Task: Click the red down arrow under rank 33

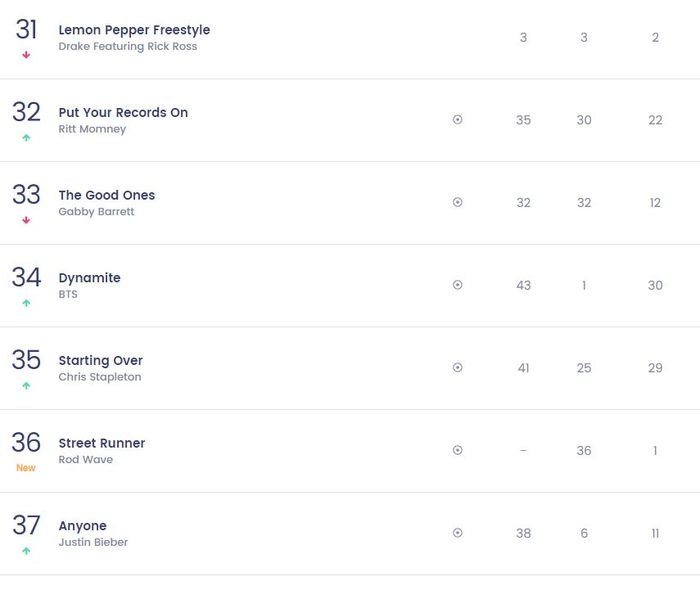Action: click(x=26, y=220)
